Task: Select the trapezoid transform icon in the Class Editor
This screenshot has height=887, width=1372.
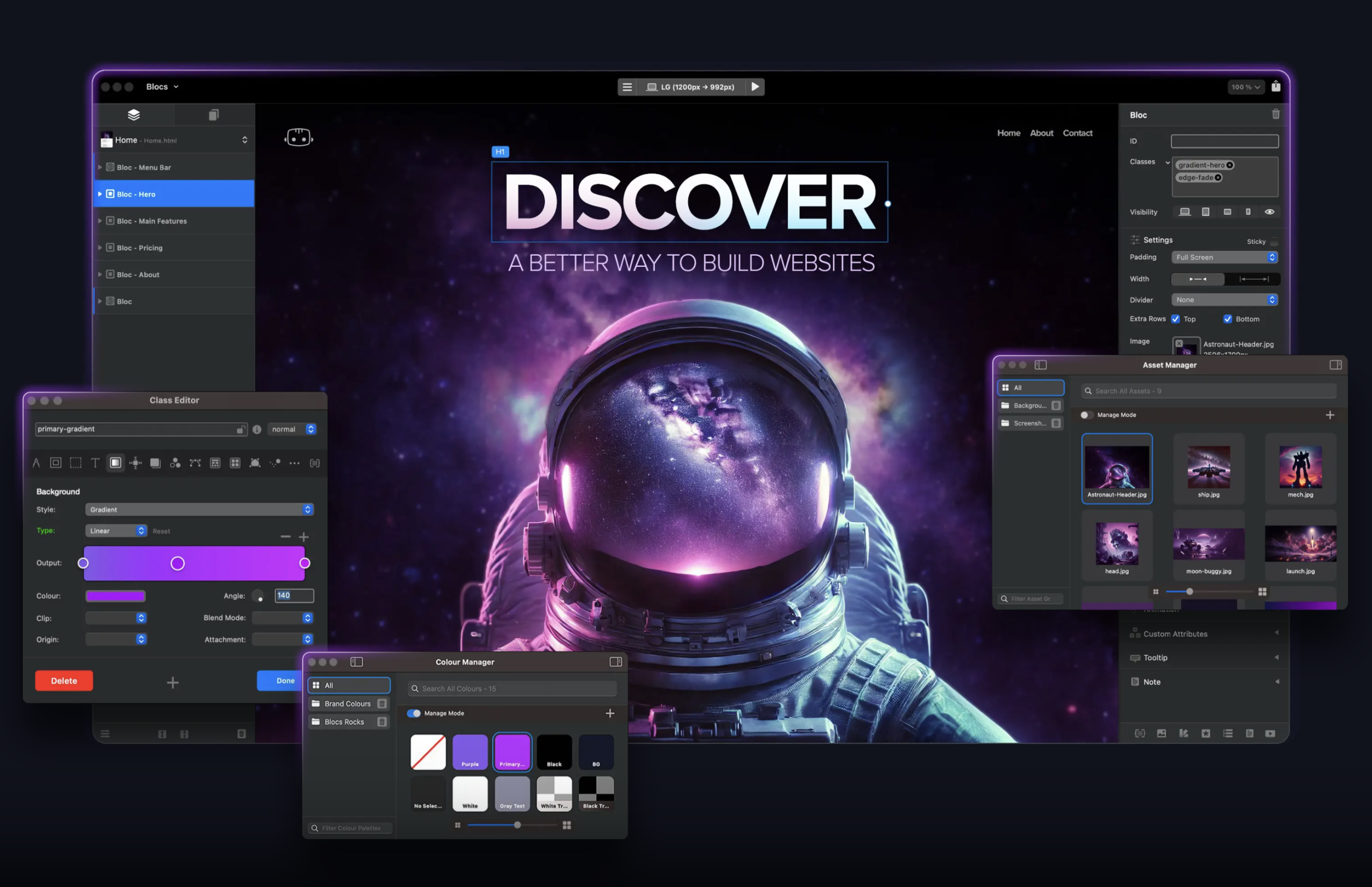Action: (255, 463)
